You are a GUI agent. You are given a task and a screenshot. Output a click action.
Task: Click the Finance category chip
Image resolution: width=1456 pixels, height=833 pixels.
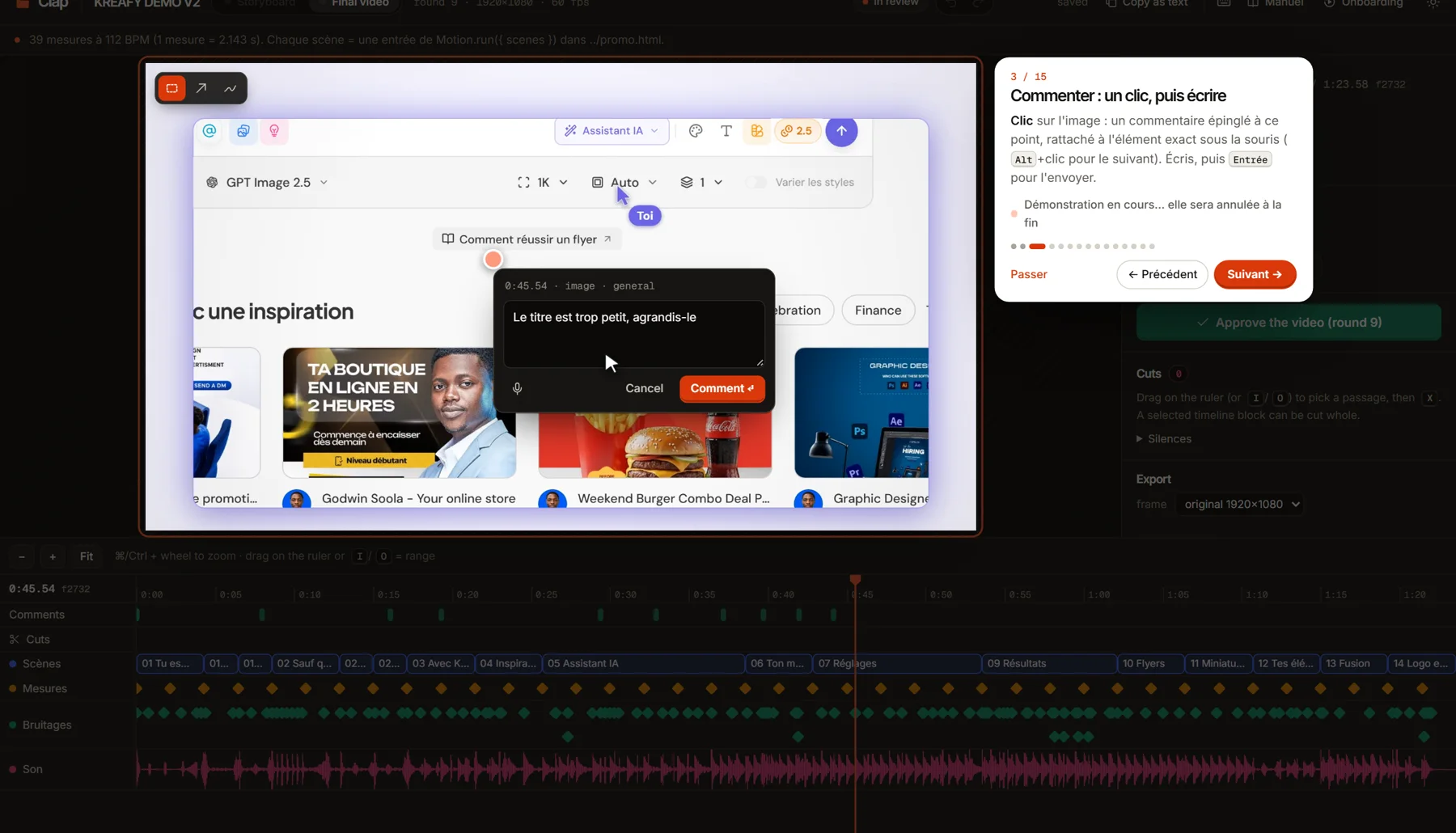(x=878, y=311)
